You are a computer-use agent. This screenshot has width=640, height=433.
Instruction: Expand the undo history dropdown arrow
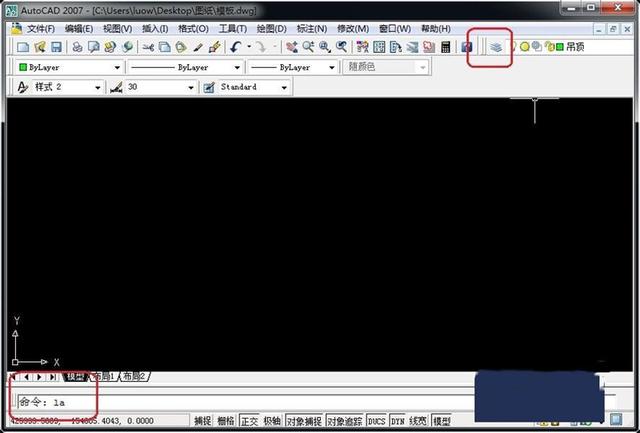pos(249,47)
